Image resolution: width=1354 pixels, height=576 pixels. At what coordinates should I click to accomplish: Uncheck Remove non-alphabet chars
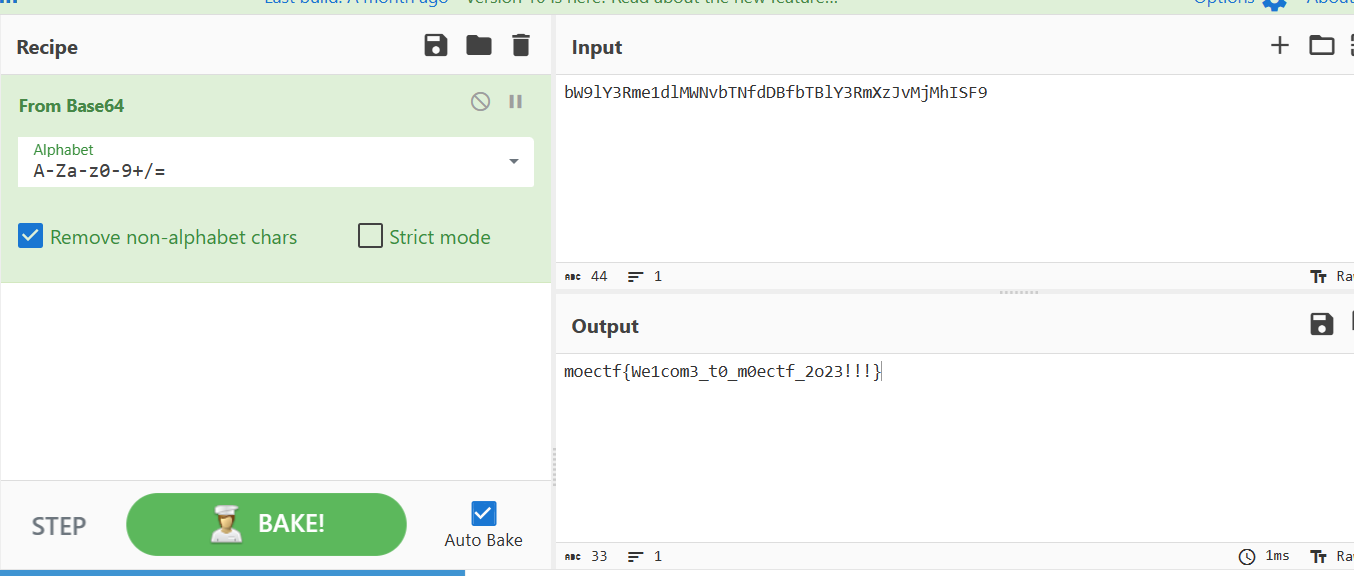point(31,237)
